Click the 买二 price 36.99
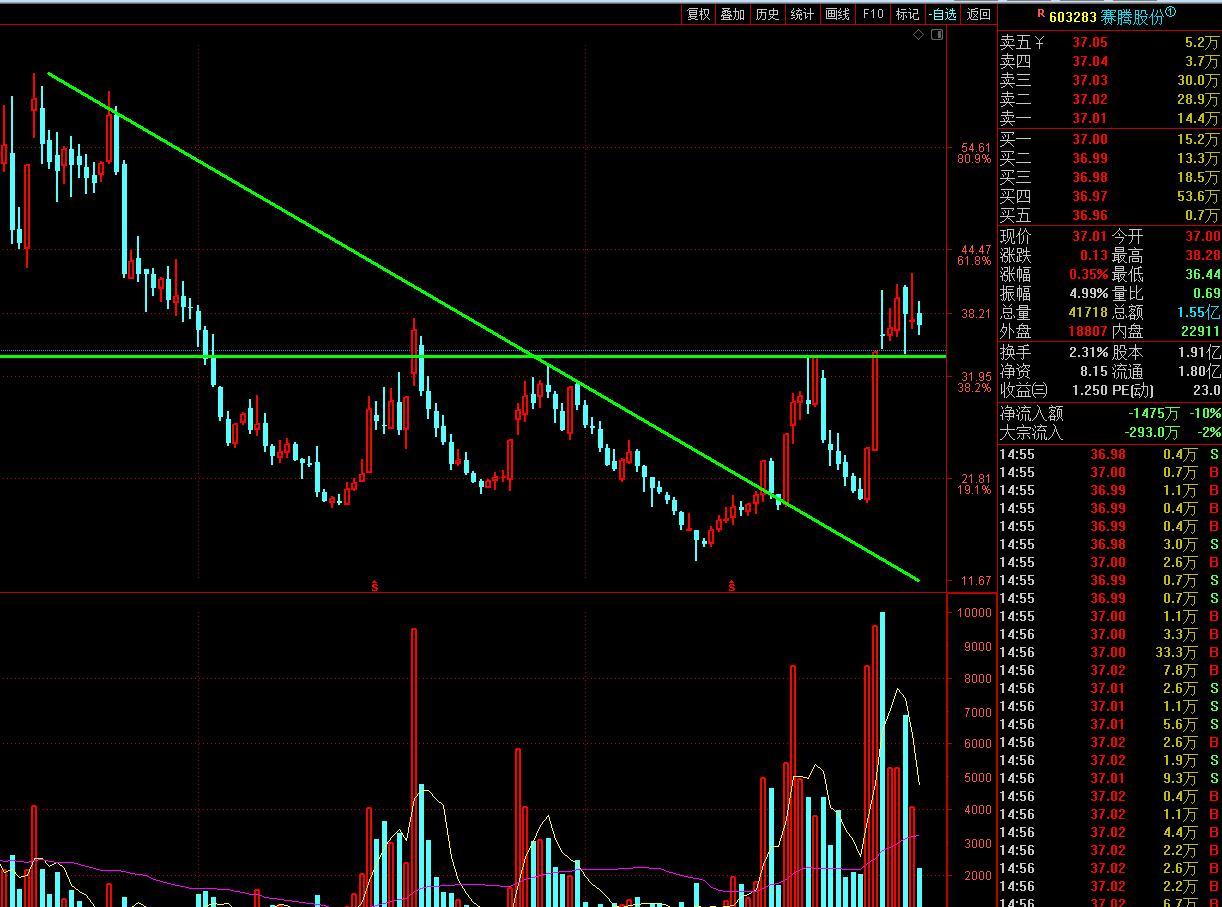 click(1090, 158)
